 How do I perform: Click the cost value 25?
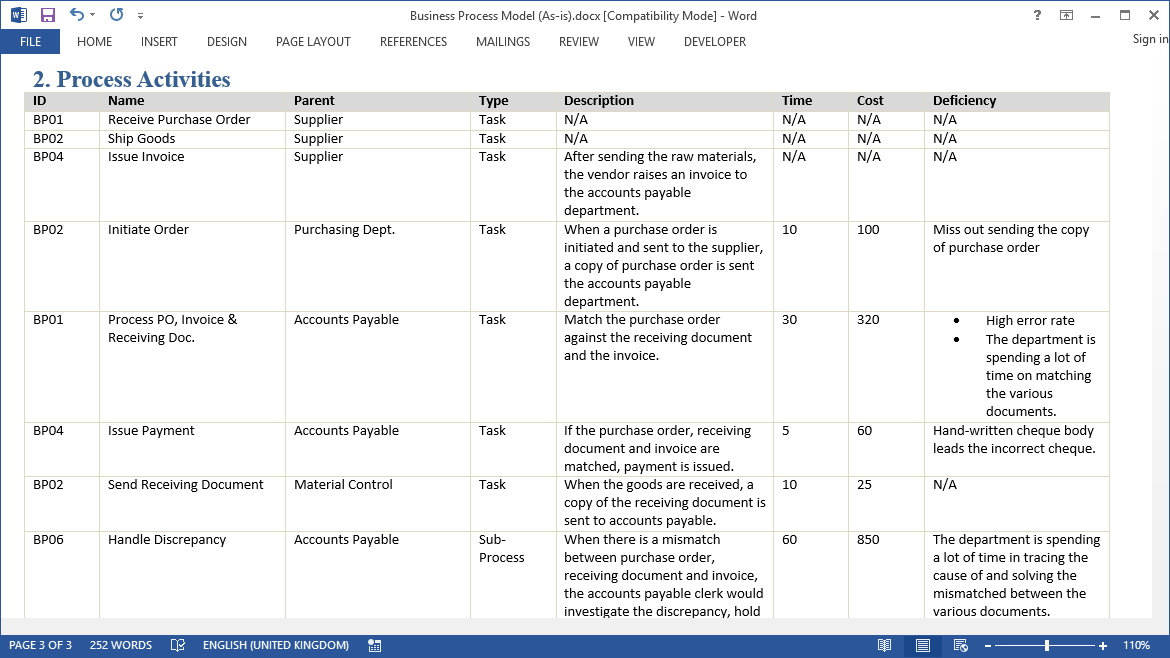click(865, 485)
